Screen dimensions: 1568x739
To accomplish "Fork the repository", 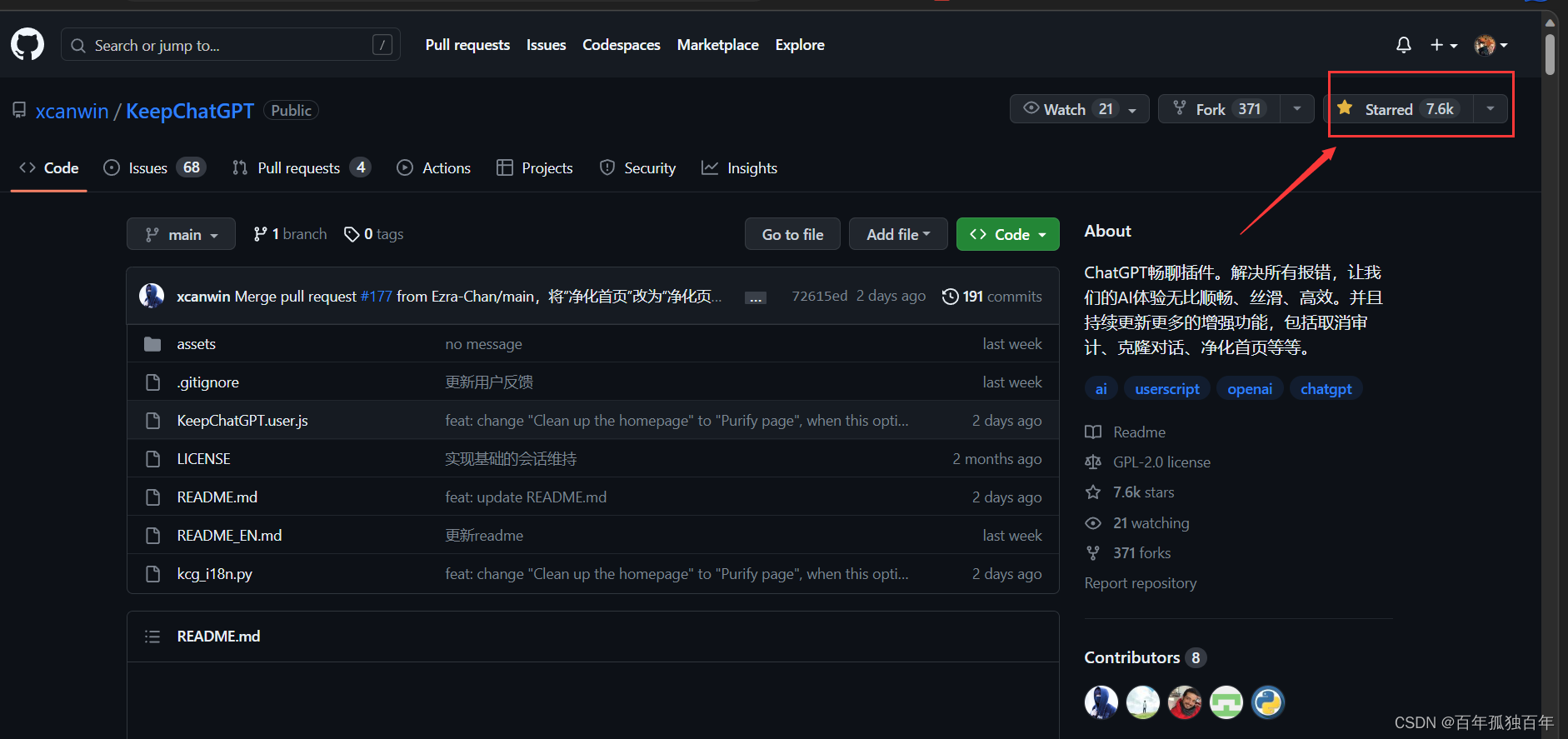I will [x=1219, y=109].
